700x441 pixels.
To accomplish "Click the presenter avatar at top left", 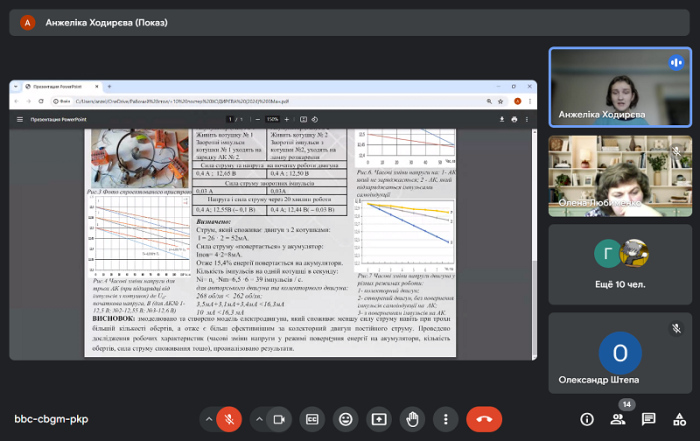I will click(27, 22).
